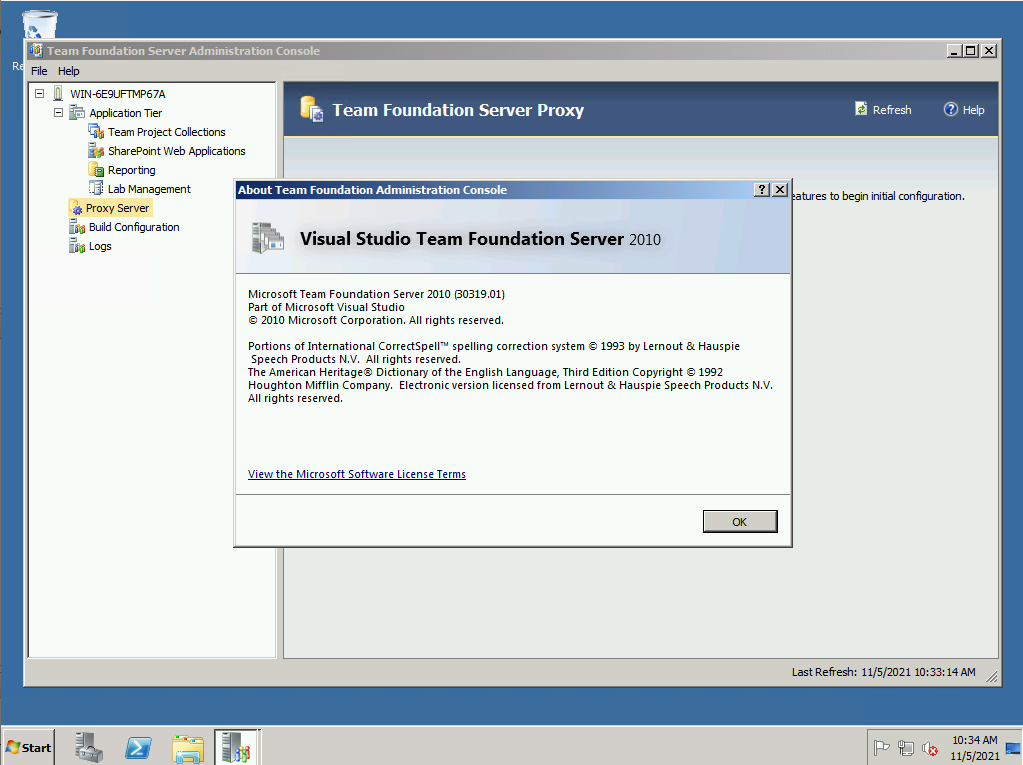
Task: Collapse the Application Tier node
Action: pyautogui.click(x=58, y=113)
